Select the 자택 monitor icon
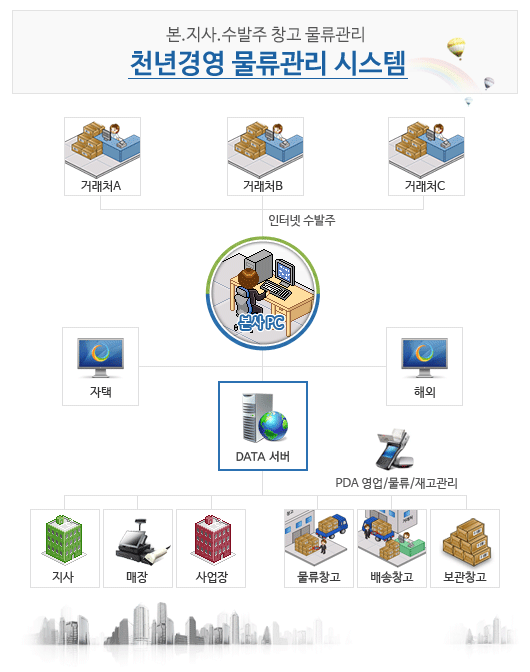The height and width of the screenshot is (672, 530). [101, 358]
